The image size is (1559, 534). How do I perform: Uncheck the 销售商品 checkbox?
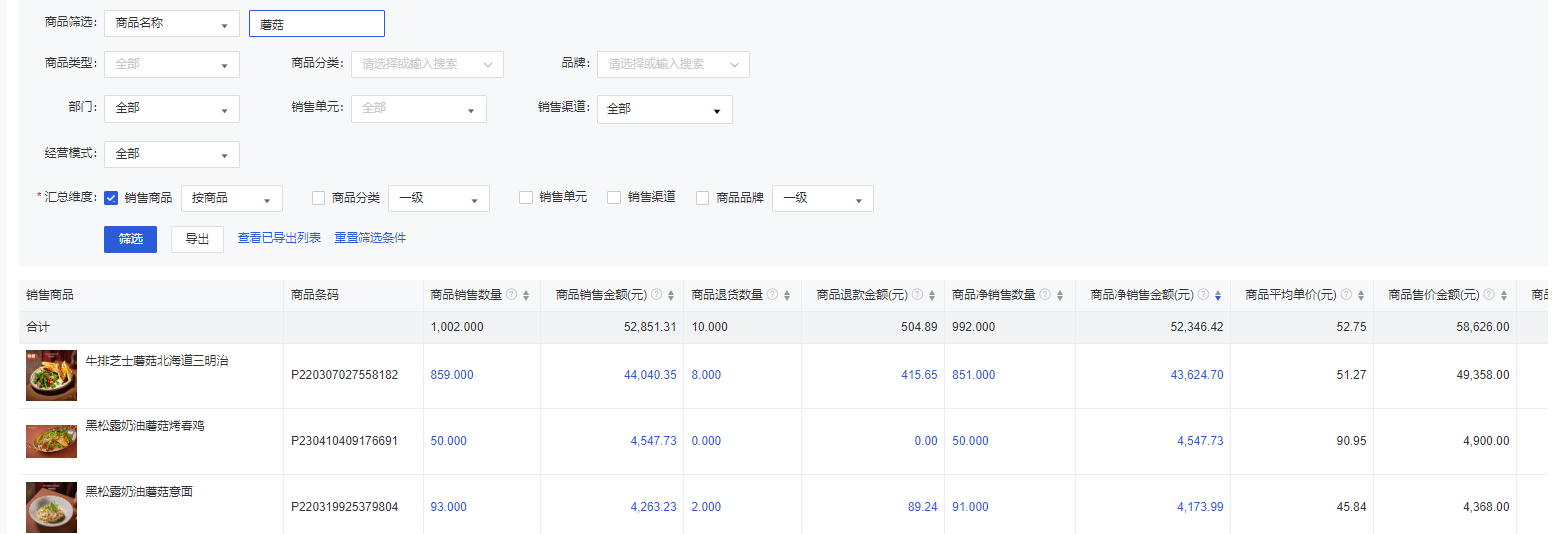(111, 198)
